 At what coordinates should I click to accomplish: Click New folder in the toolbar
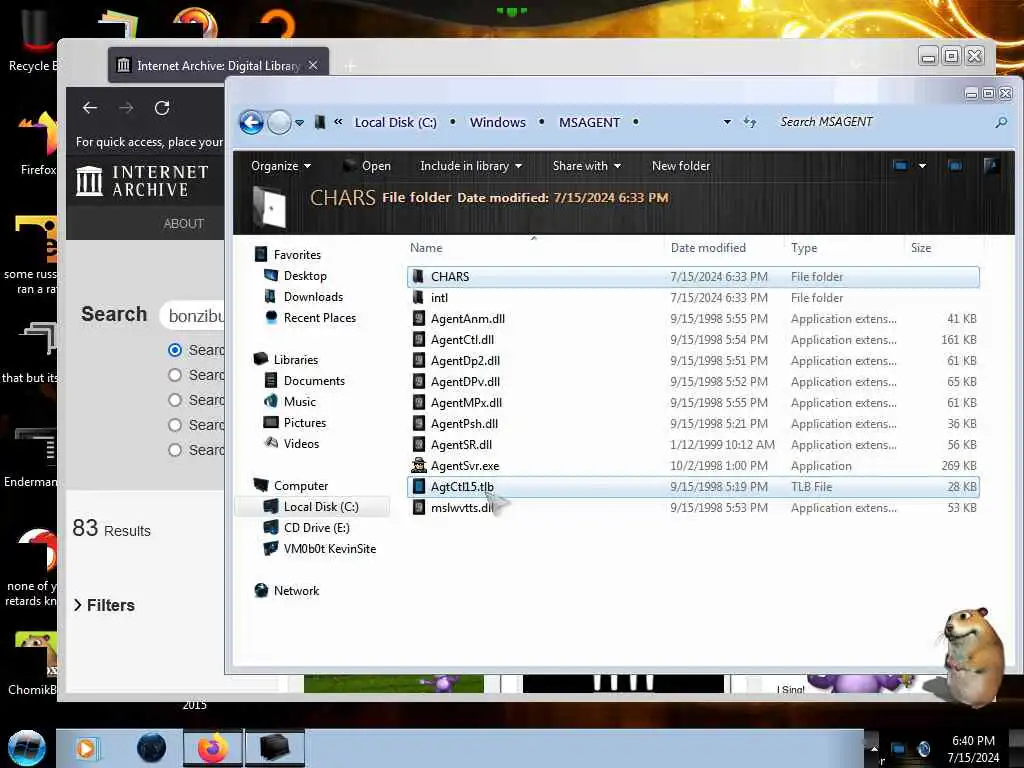pos(680,166)
